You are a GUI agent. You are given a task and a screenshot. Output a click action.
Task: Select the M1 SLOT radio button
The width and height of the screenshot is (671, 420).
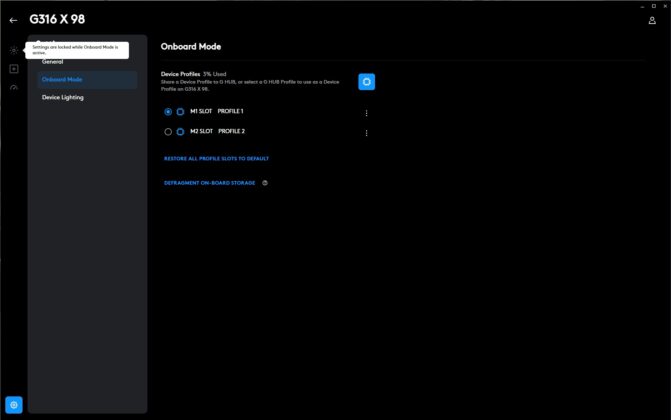pos(168,112)
